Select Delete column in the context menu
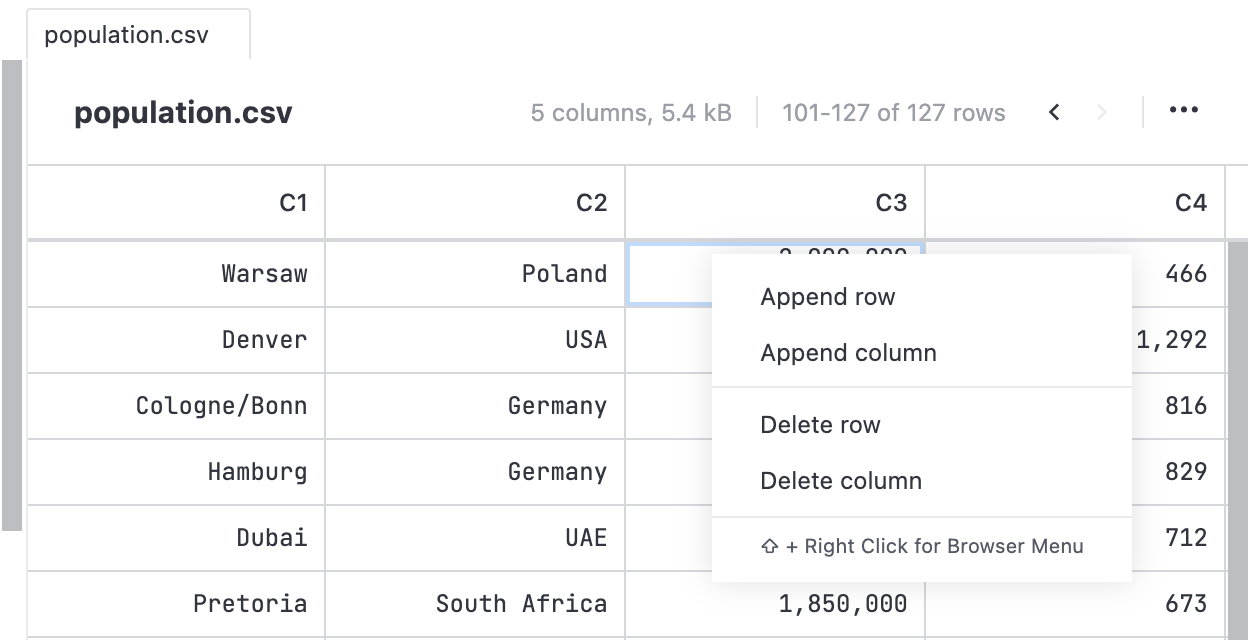This screenshot has width=1258, height=640. pyautogui.click(x=840, y=480)
